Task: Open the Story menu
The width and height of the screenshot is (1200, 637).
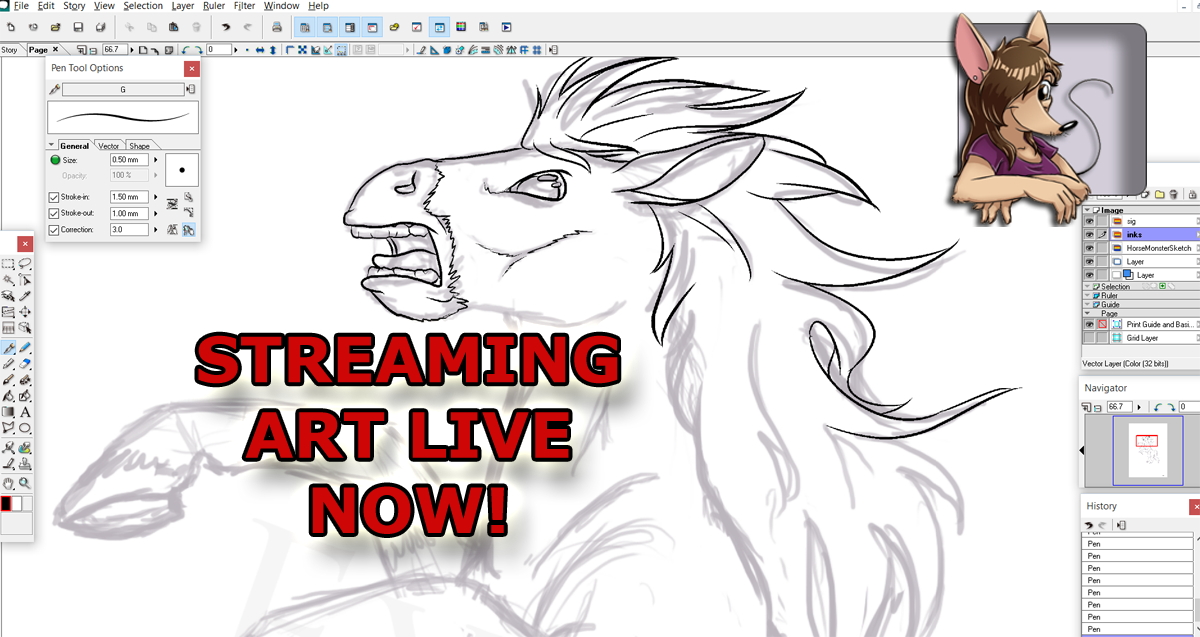Action: pyautogui.click(x=74, y=6)
